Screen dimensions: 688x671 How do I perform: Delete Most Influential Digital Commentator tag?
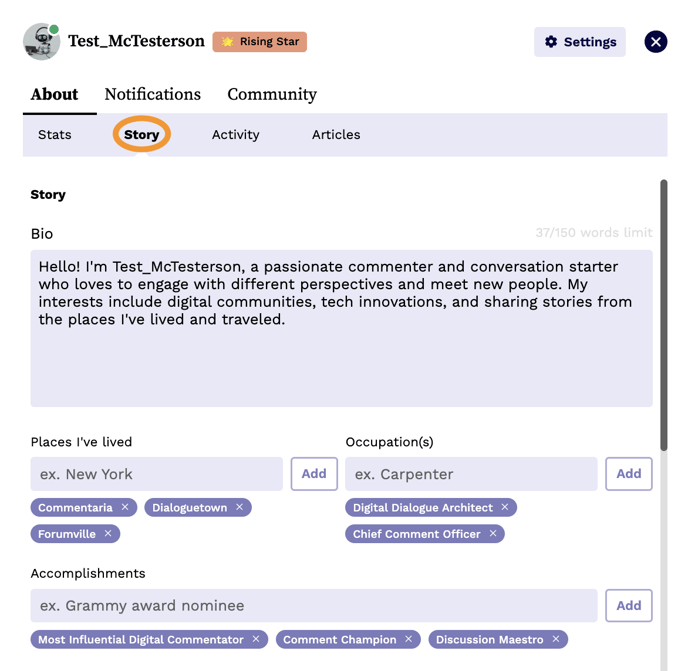click(256, 640)
